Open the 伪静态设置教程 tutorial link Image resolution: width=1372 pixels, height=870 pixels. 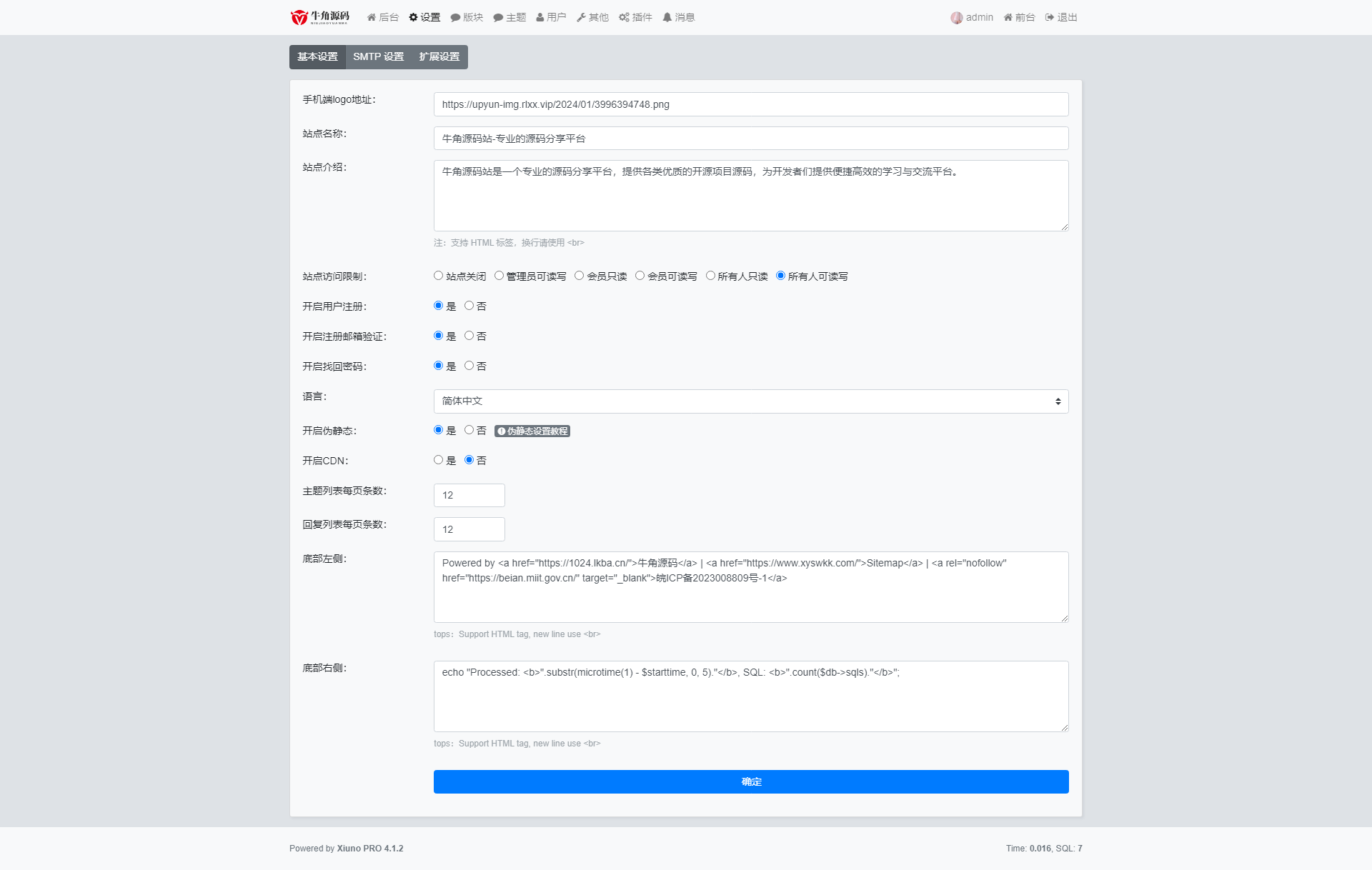click(x=532, y=431)
